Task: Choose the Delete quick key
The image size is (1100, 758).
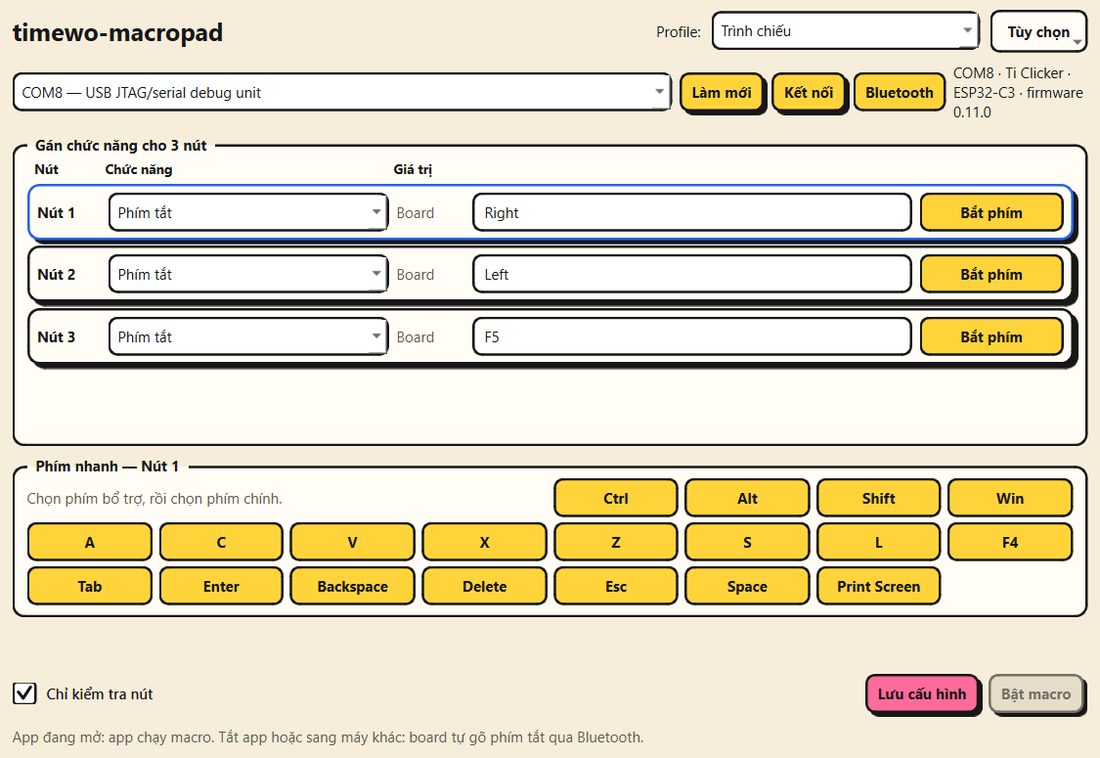Action: [x=484, y=586]
